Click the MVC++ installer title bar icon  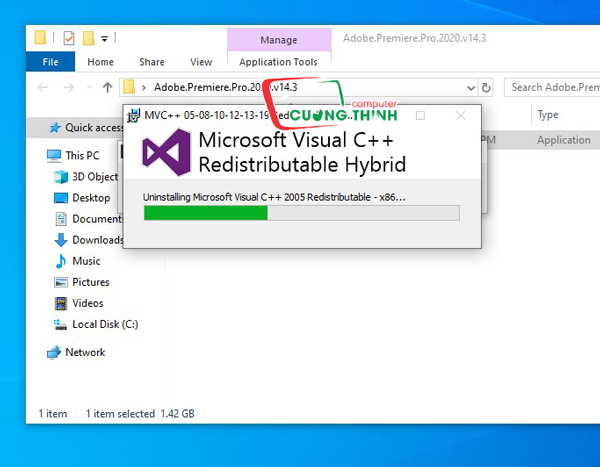134,115
